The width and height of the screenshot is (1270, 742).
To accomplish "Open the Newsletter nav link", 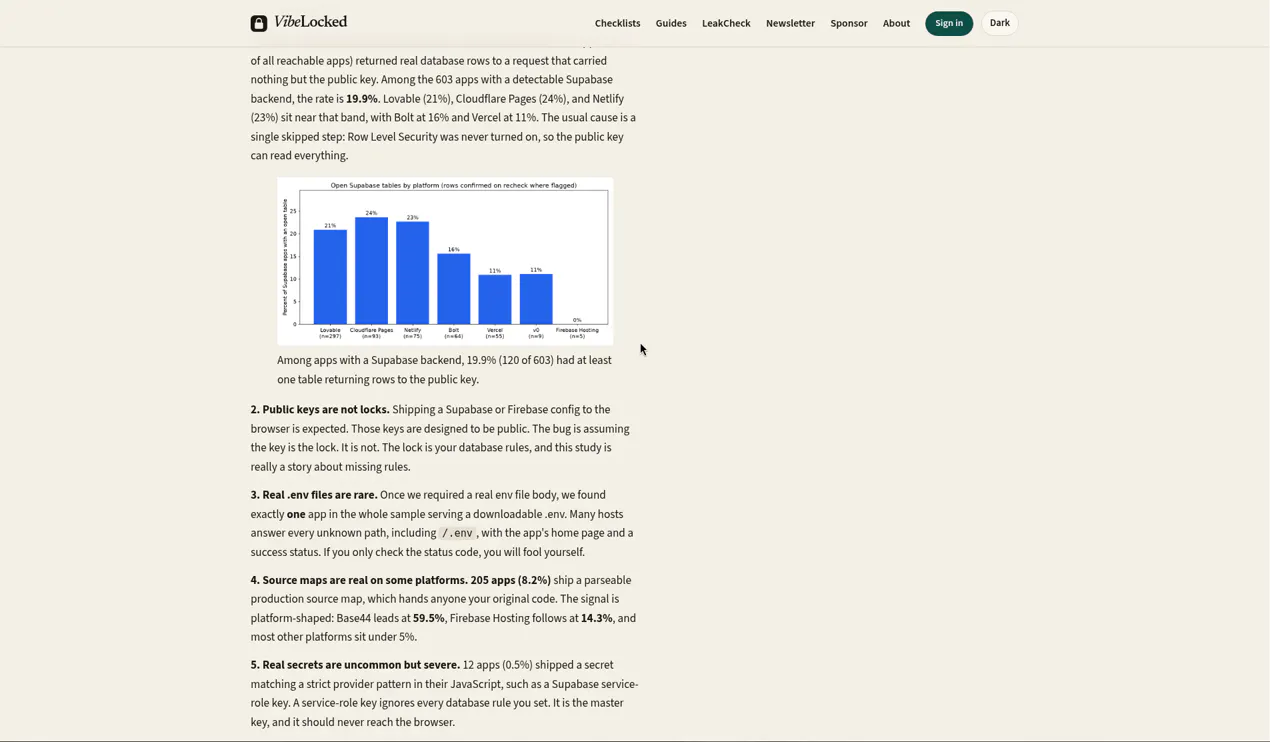I will pyautogui.click(x=790, y=23).
